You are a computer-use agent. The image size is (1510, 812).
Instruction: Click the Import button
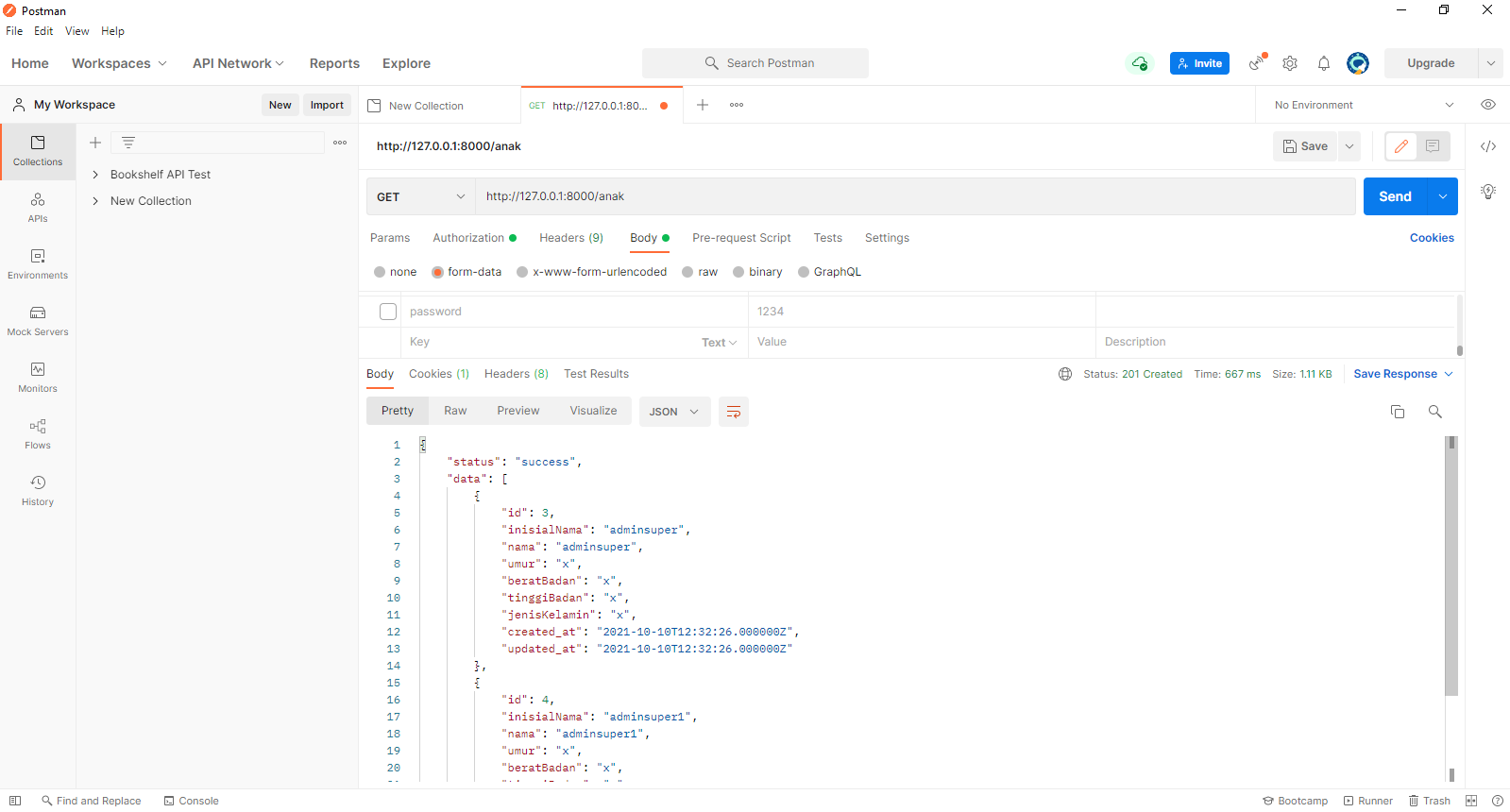pos(327,105)
